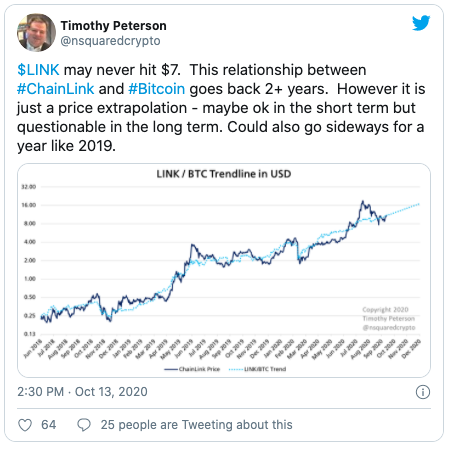
Task: Click the Twitter bird logo icon
Action: click(x=421, y=23)
